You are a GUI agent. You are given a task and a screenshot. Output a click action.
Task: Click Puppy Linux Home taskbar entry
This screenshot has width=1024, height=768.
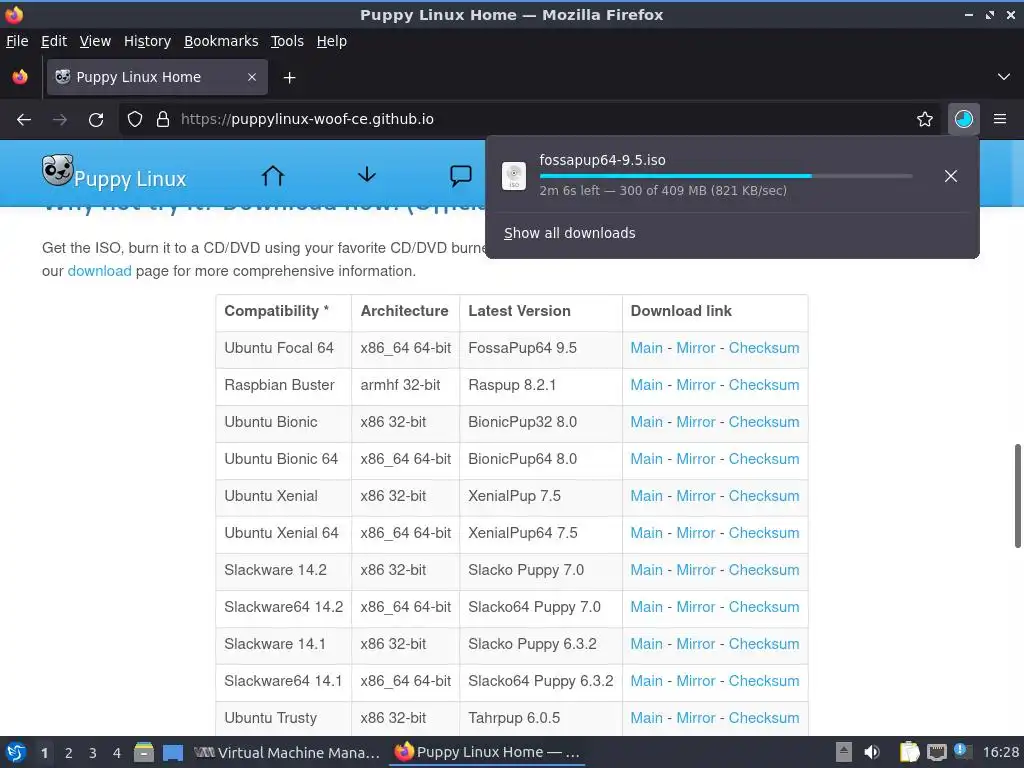pyautogui.click(x=487, y=752)
